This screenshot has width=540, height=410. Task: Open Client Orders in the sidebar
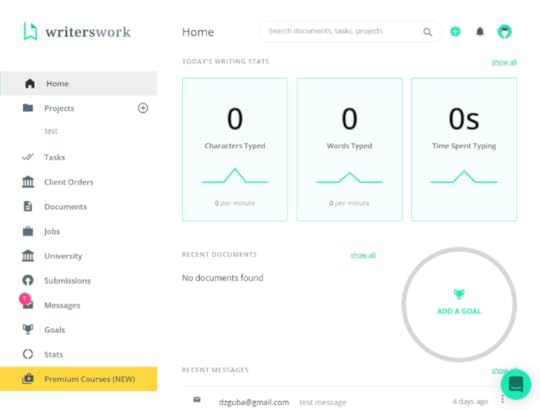(x=69, y=182)
